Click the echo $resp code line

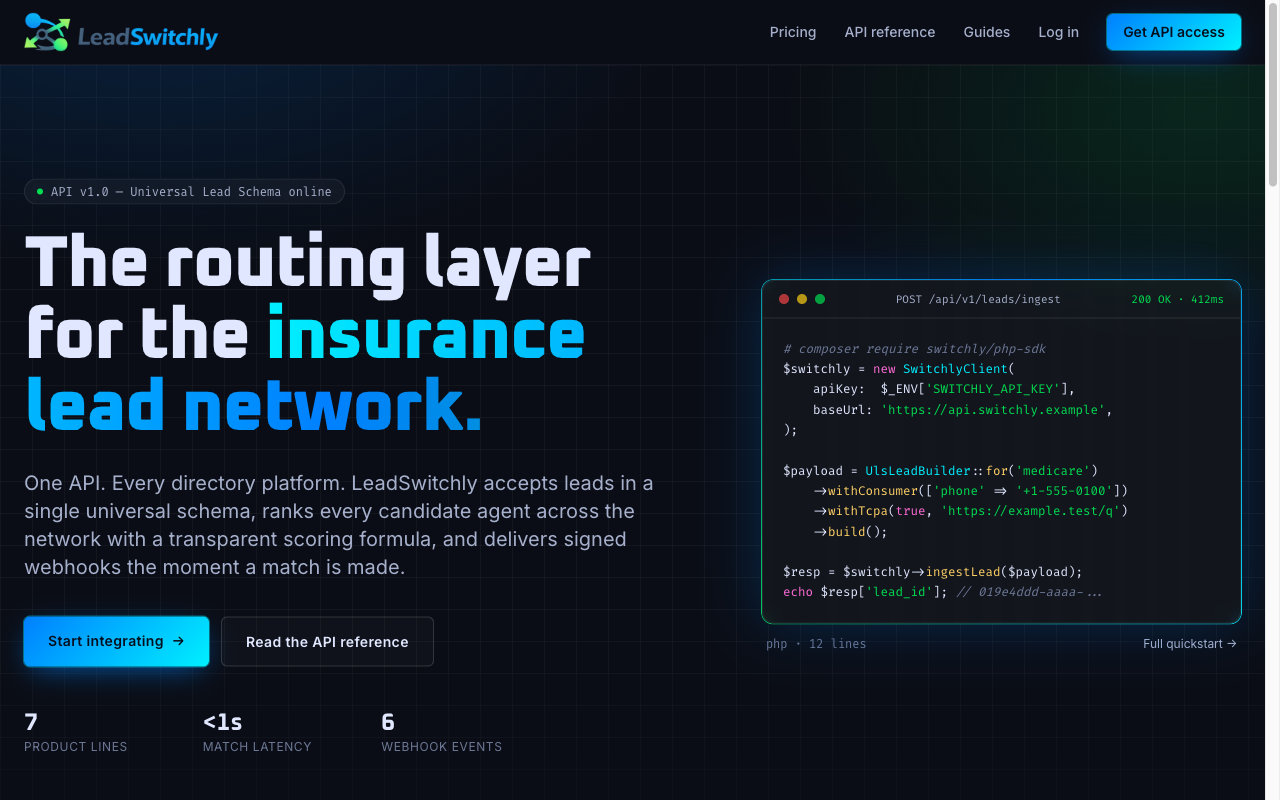tap(942, 592)
